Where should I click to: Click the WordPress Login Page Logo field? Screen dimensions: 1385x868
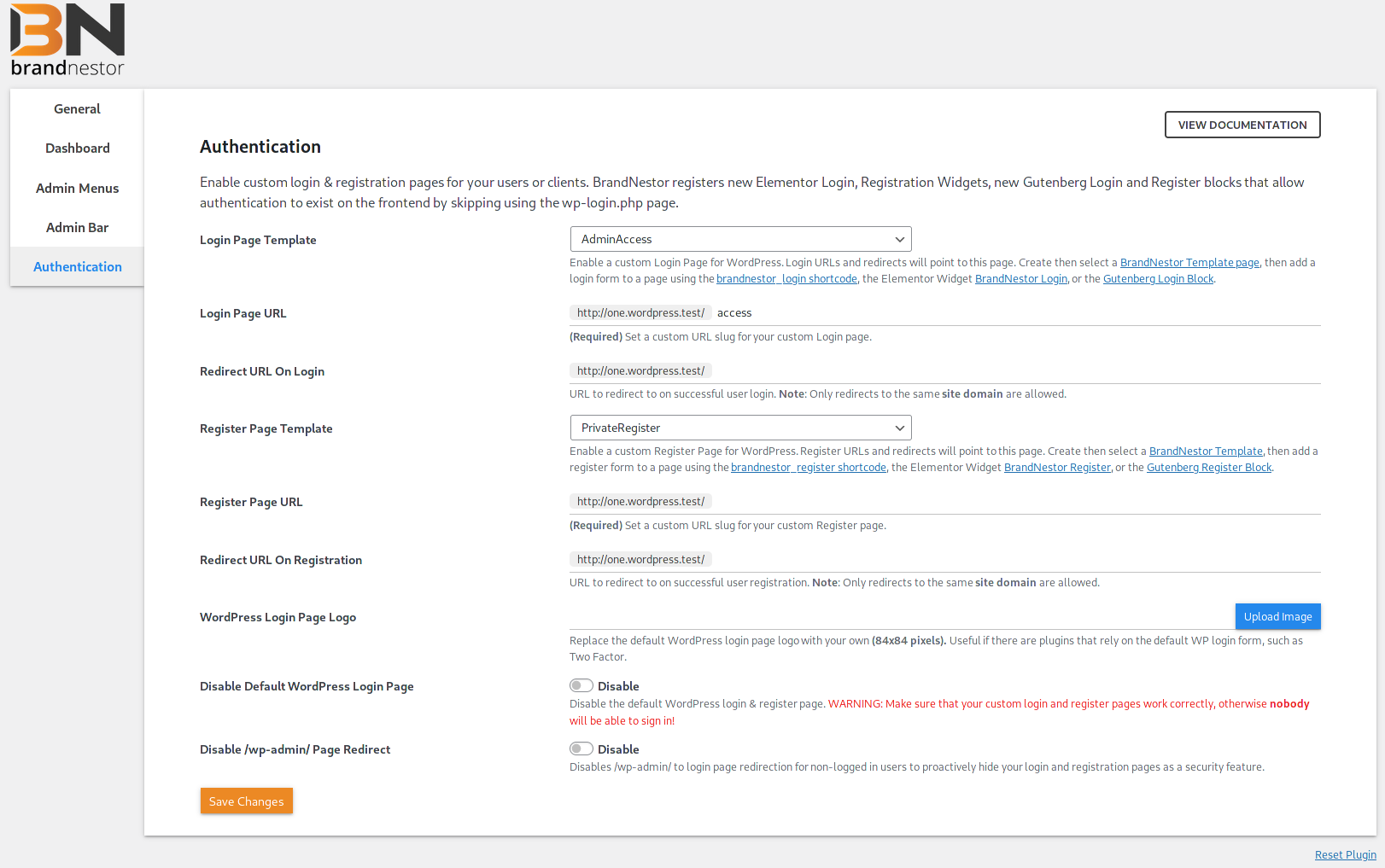tap(902, 617)
